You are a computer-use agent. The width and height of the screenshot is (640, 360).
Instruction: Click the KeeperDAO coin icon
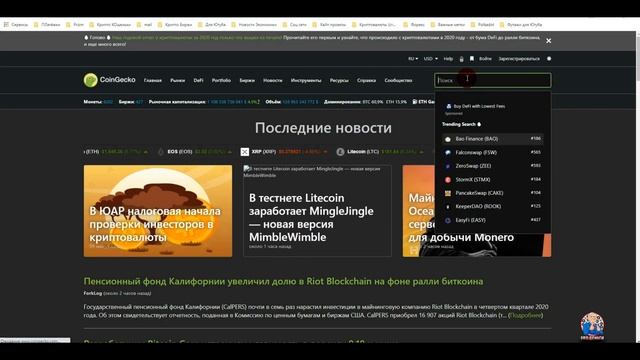pos(448,207)
